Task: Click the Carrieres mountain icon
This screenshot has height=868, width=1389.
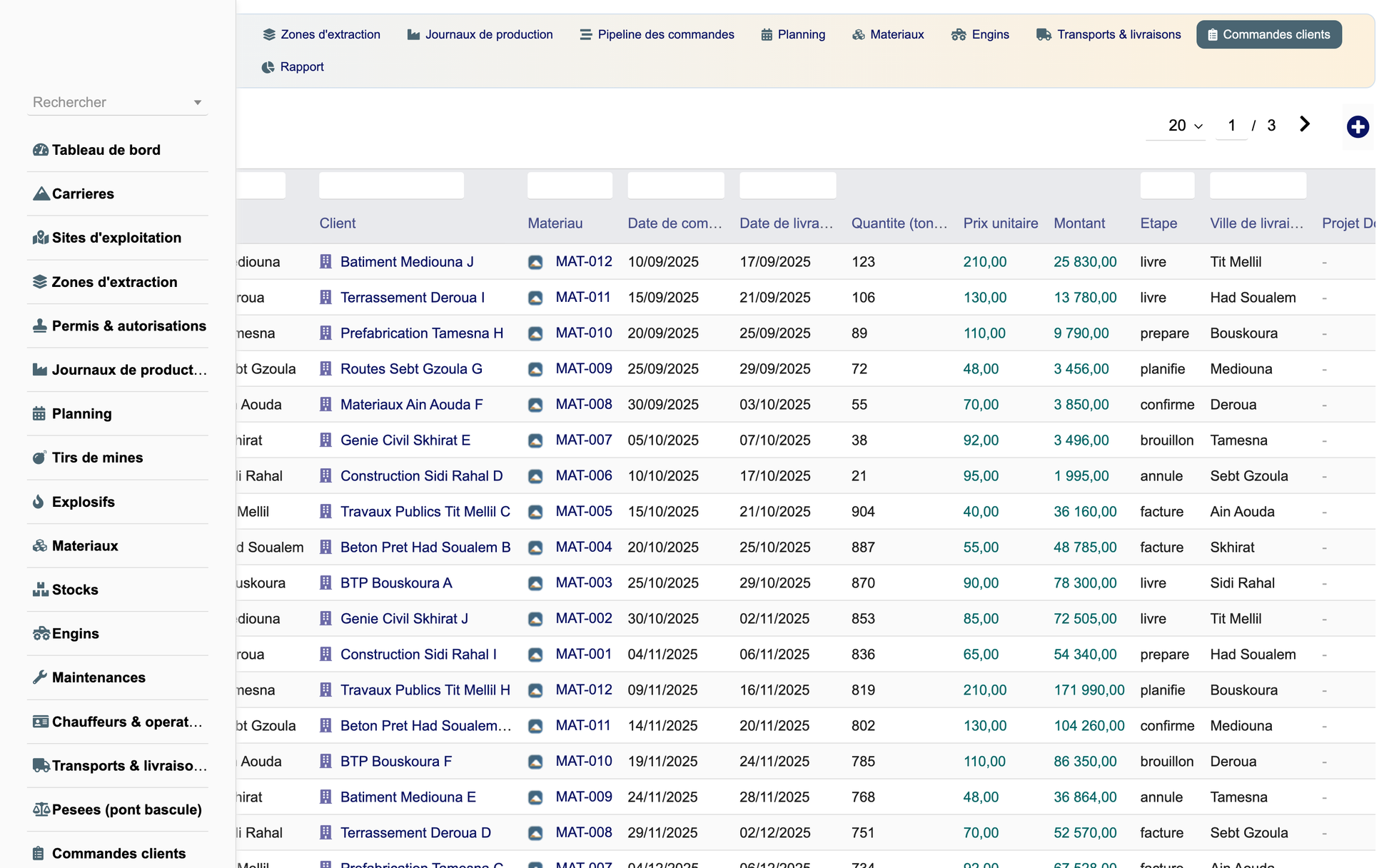Action: (x=41, y=193)
